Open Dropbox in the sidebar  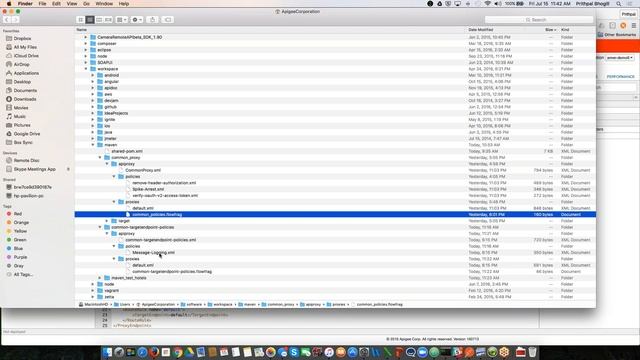tap(22, 38)
